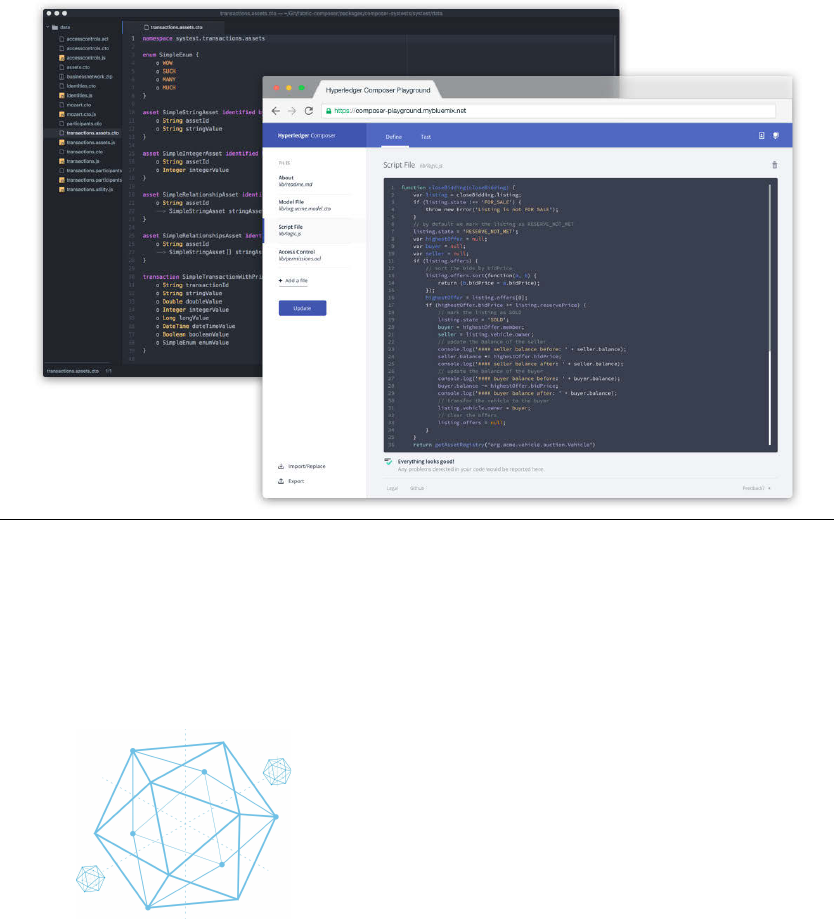
Task: Open the Legal footer link
Action: point(392,488)
